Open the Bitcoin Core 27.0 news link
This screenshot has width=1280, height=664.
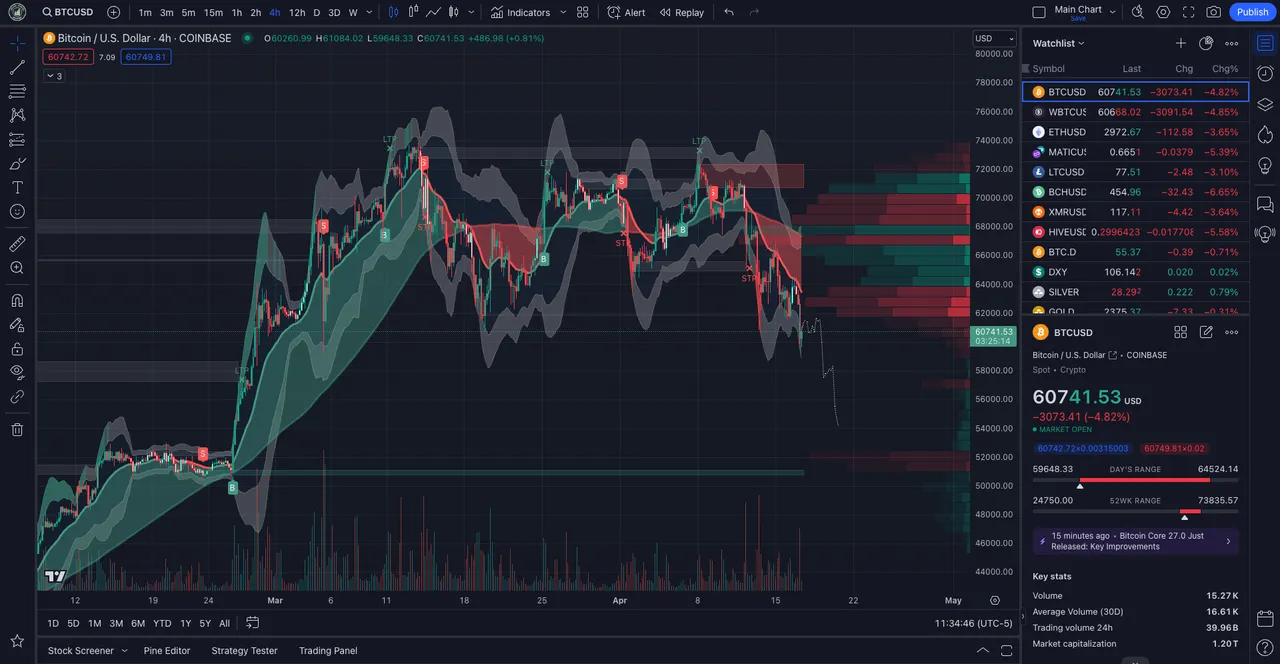(x=1135, y=541)
